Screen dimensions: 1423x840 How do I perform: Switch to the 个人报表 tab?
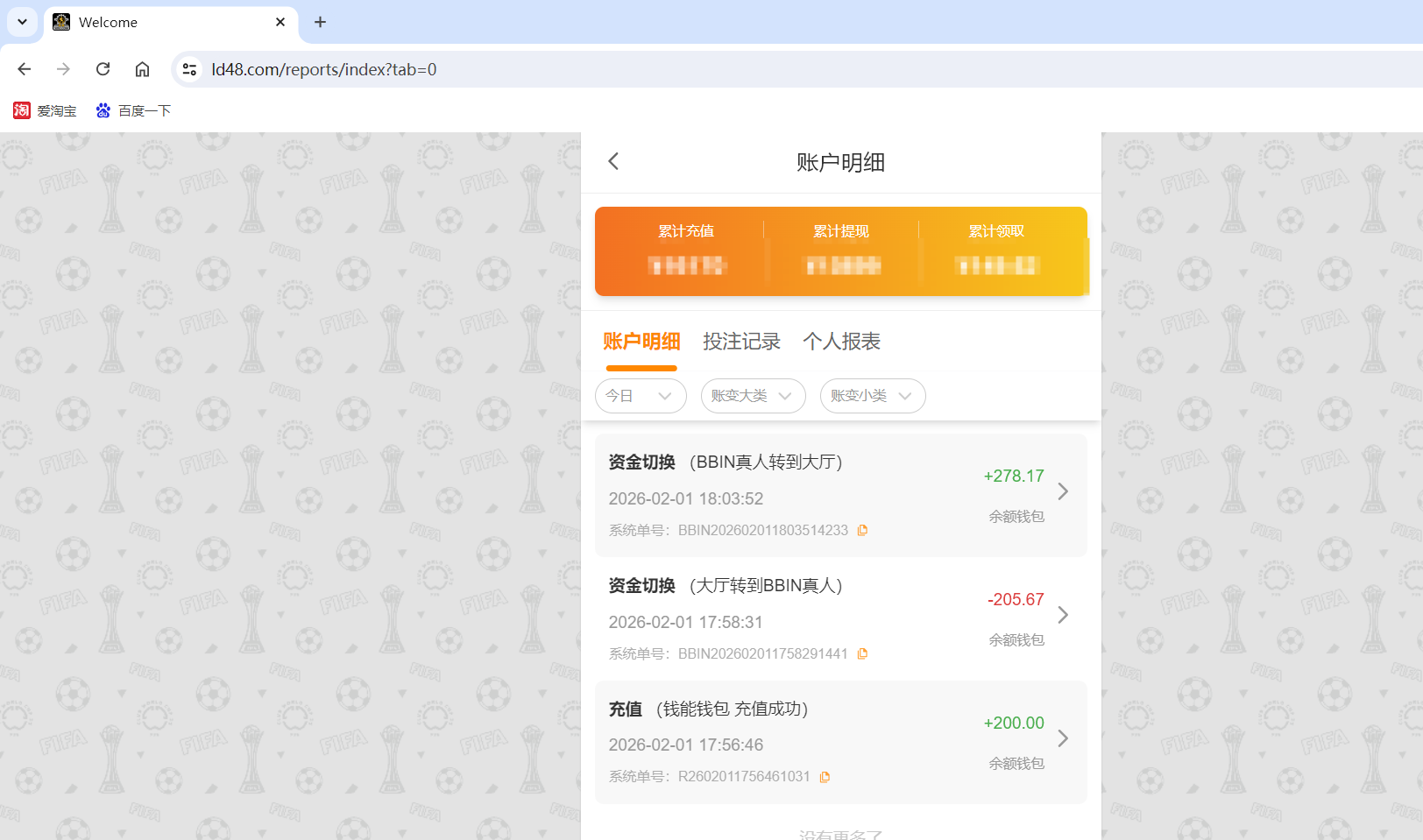pos(841,342)
